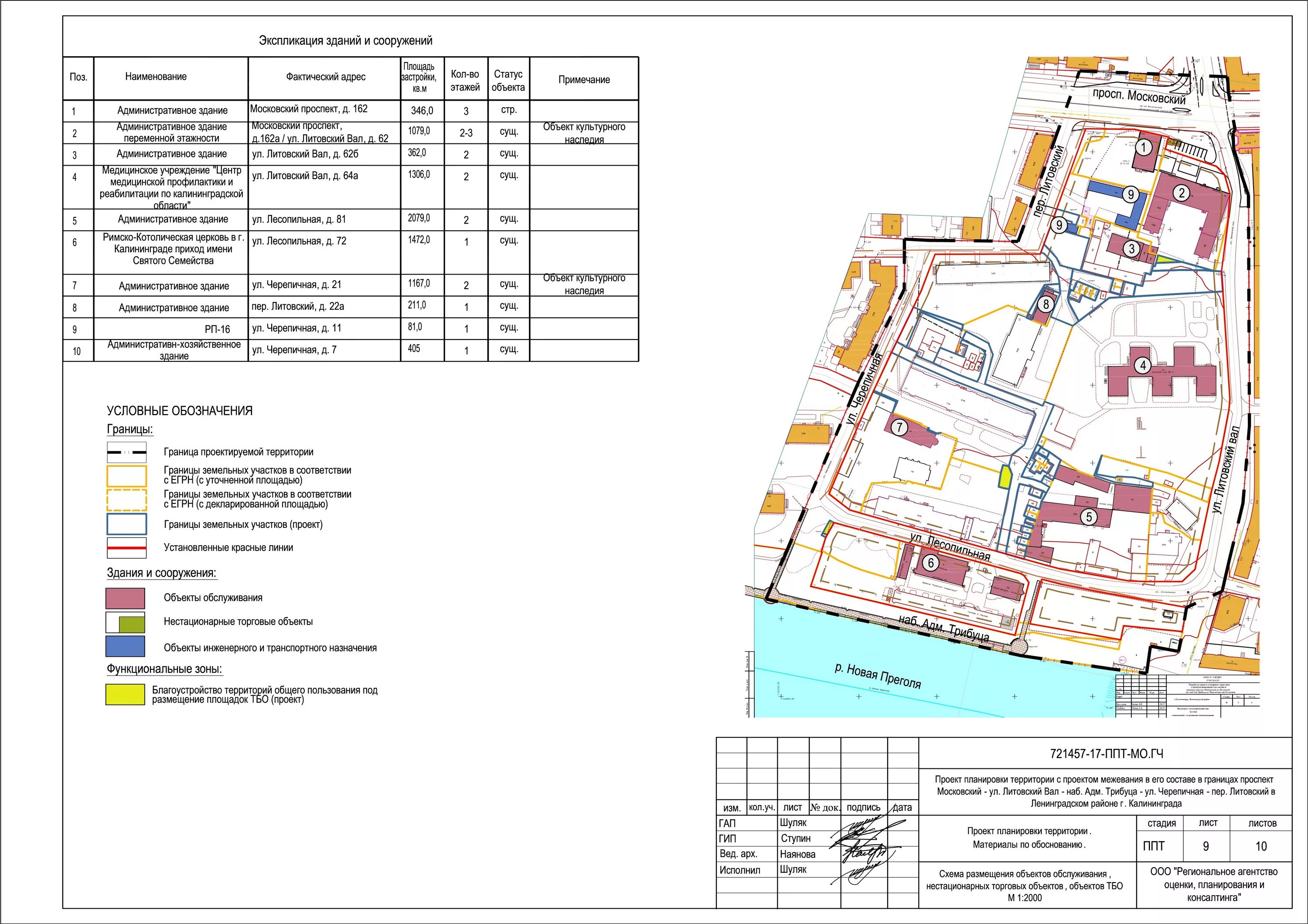The image size is (1308, 924).
Task: Click the 'Наименование' table column header
Action: [x=156, y=77]
